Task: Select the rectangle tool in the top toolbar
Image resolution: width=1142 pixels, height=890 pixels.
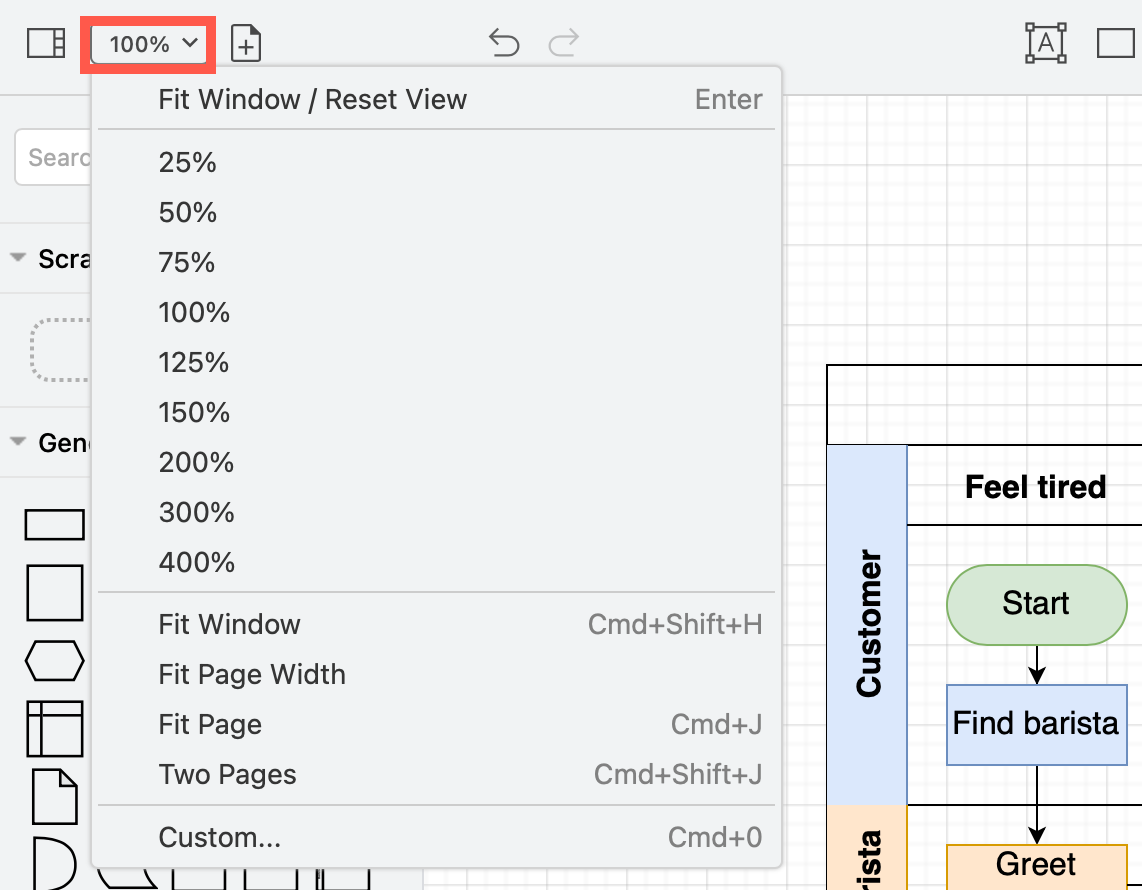Action: [x=1116, y=43]
